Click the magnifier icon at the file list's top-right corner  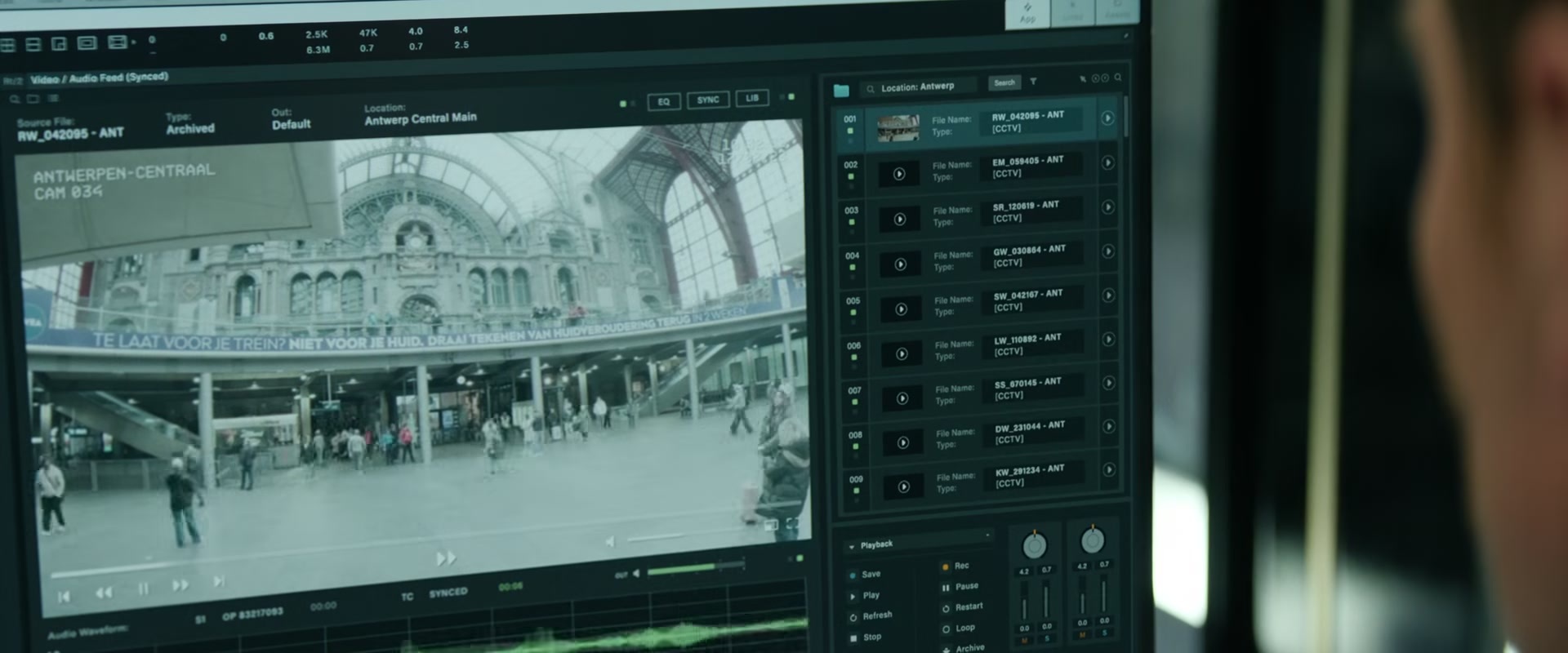click(1118, 78)
